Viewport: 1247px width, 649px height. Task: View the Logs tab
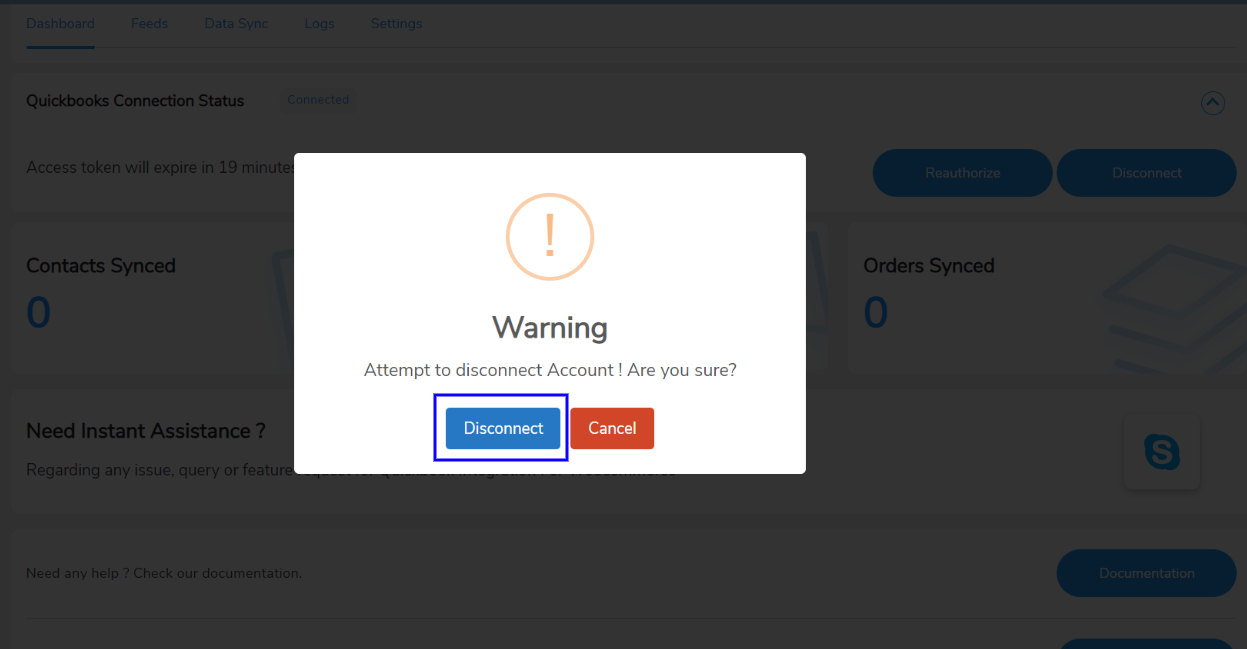(x=319, y=23)
